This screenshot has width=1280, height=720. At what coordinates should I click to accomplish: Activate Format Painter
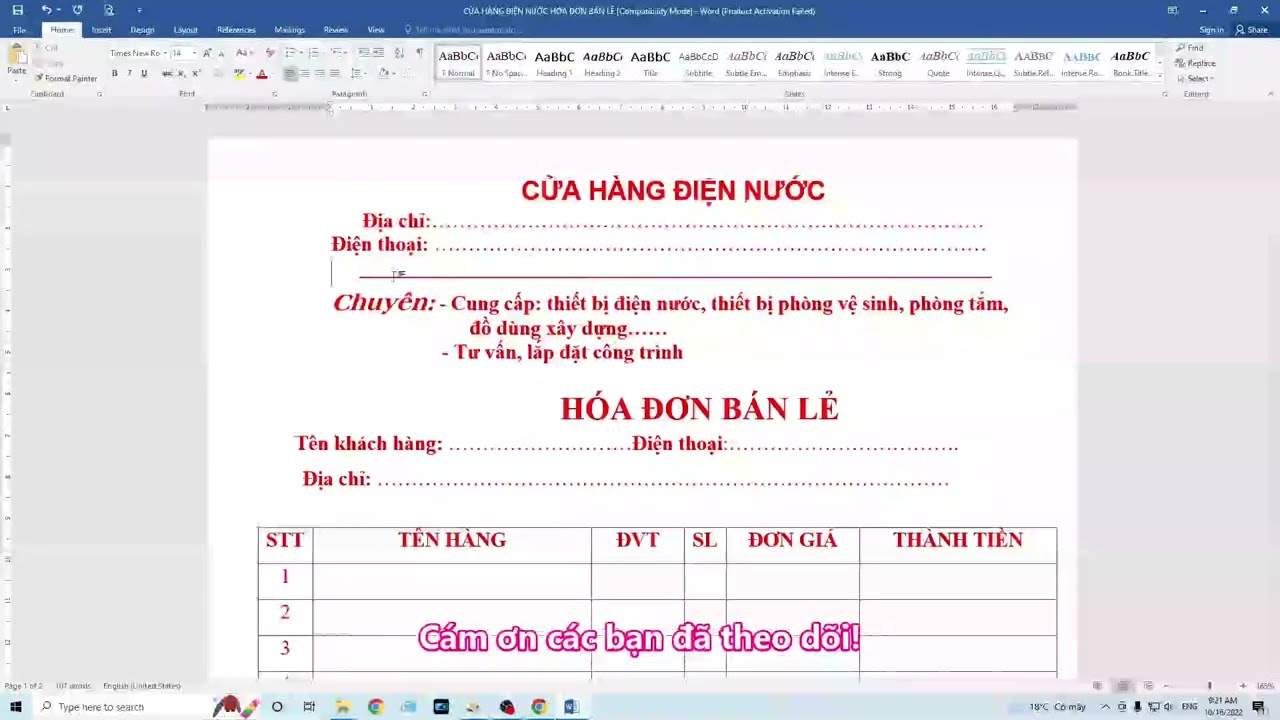68,78
